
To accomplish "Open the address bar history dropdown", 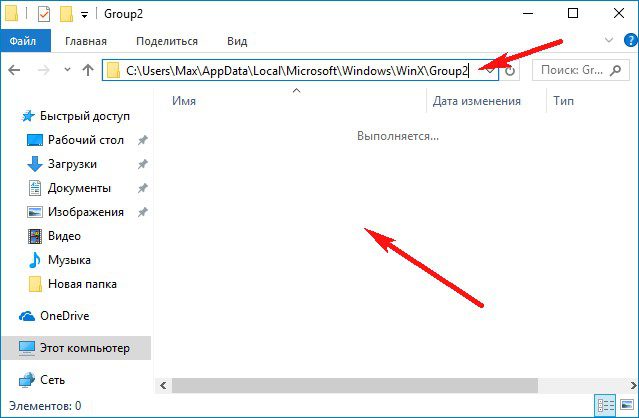I will 490,71.
